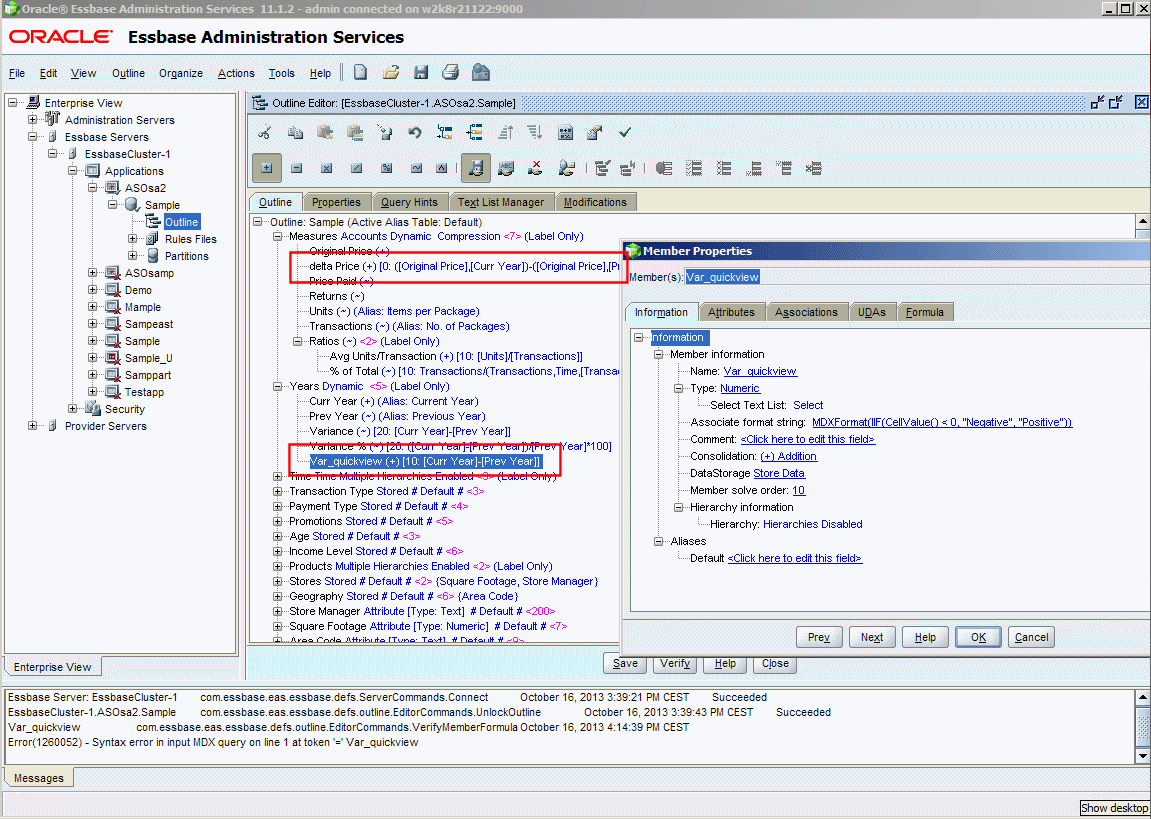Click Show desktop button
1151x819 pixels.
tap(1114, 808)
